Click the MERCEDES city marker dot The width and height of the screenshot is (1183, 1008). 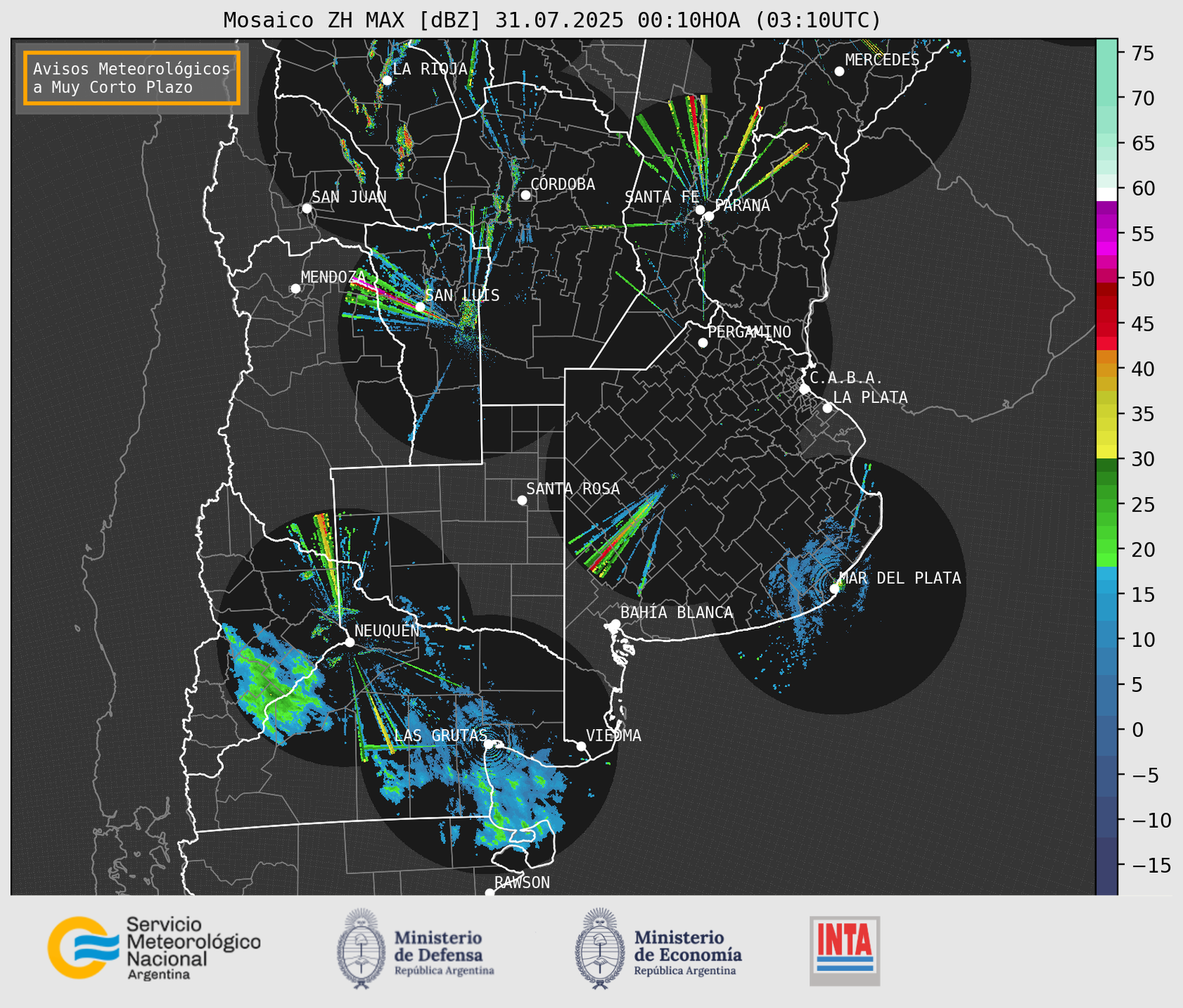click(x=839, y=71)
